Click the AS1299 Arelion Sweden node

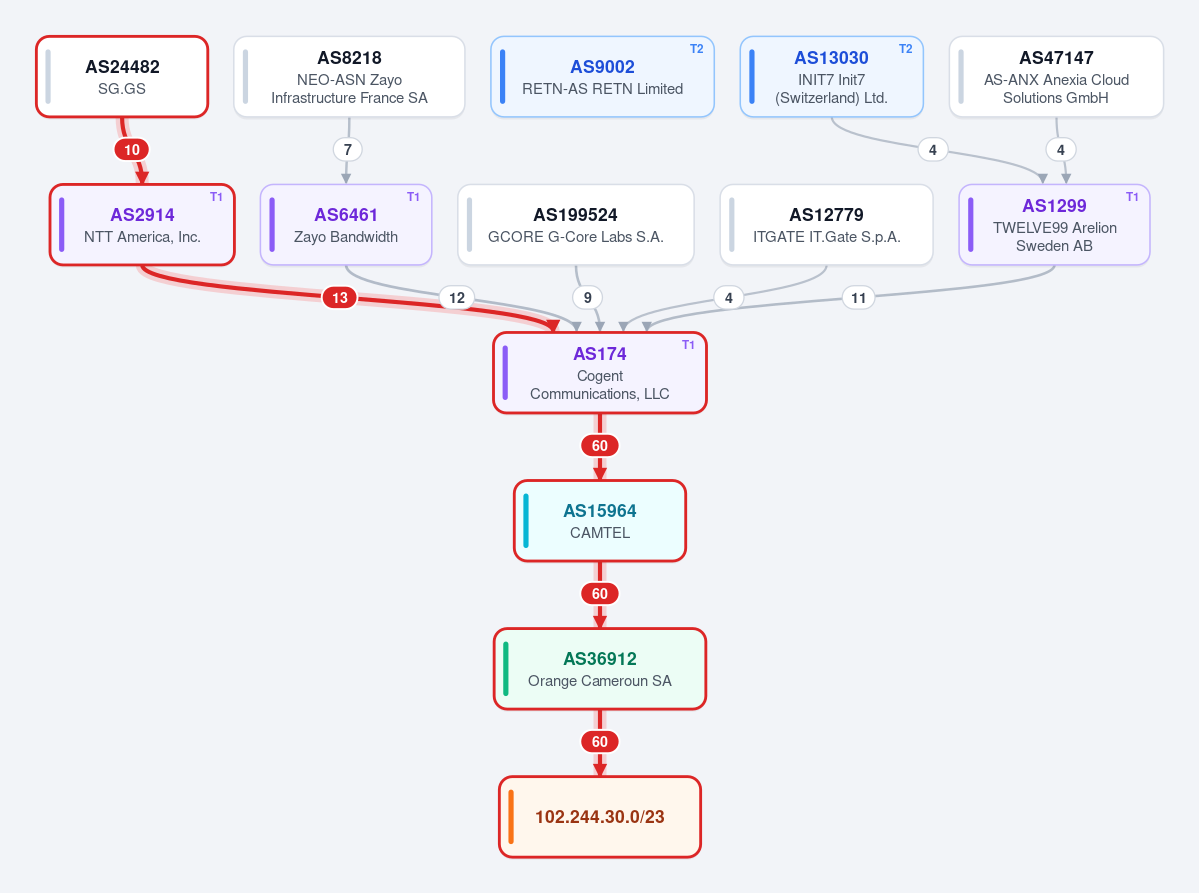pyautogui.click(x=1054, y=225)
